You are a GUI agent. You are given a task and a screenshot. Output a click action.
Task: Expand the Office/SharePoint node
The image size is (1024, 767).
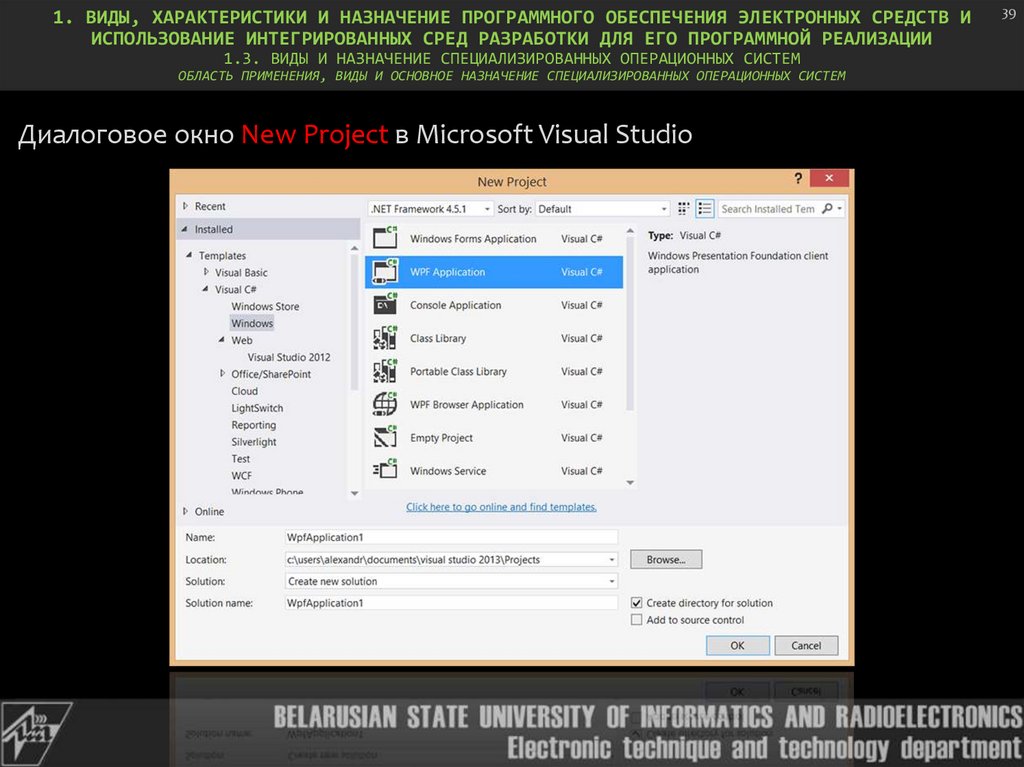(222, 374)
